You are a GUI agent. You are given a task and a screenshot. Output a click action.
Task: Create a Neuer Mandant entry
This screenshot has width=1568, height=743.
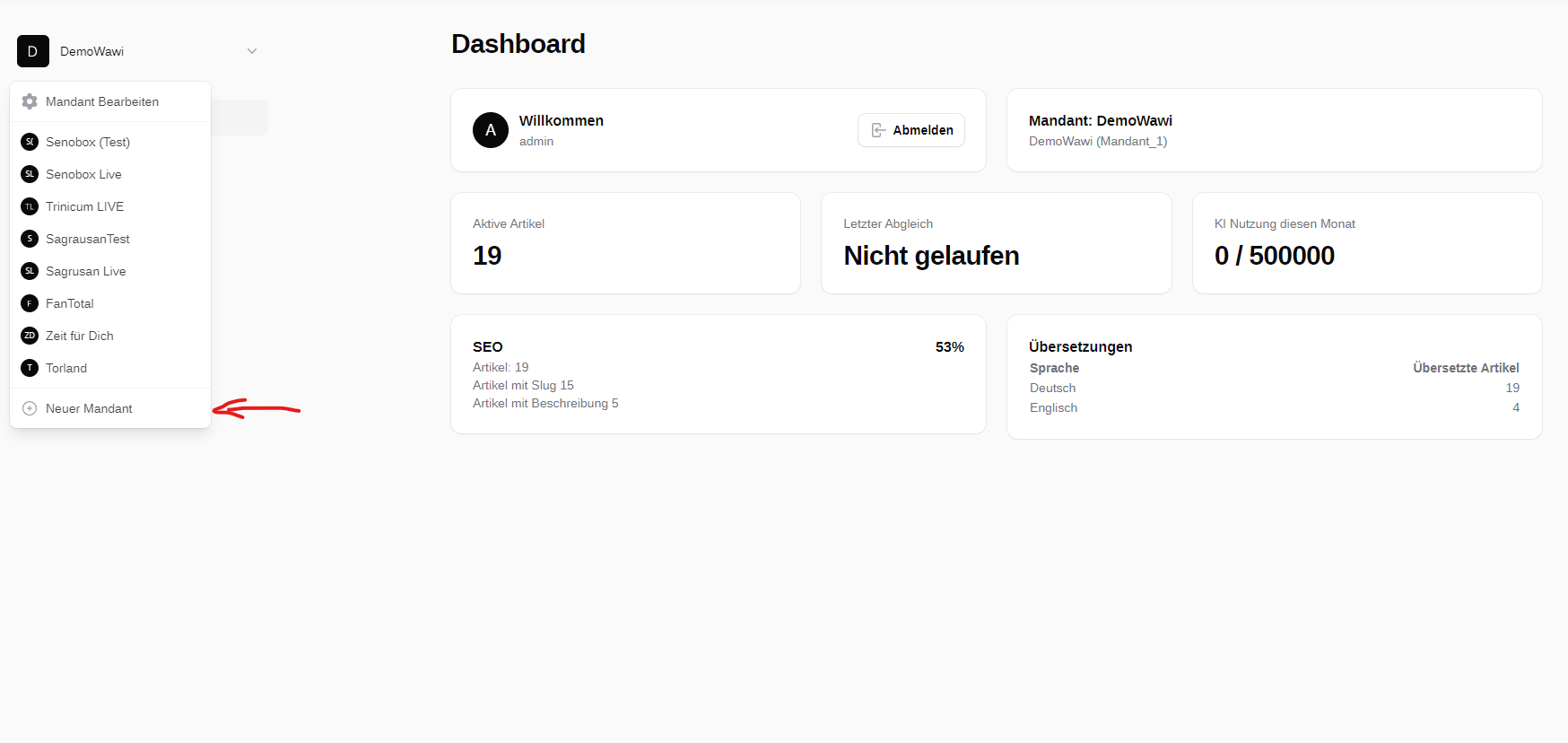[110, 408]
